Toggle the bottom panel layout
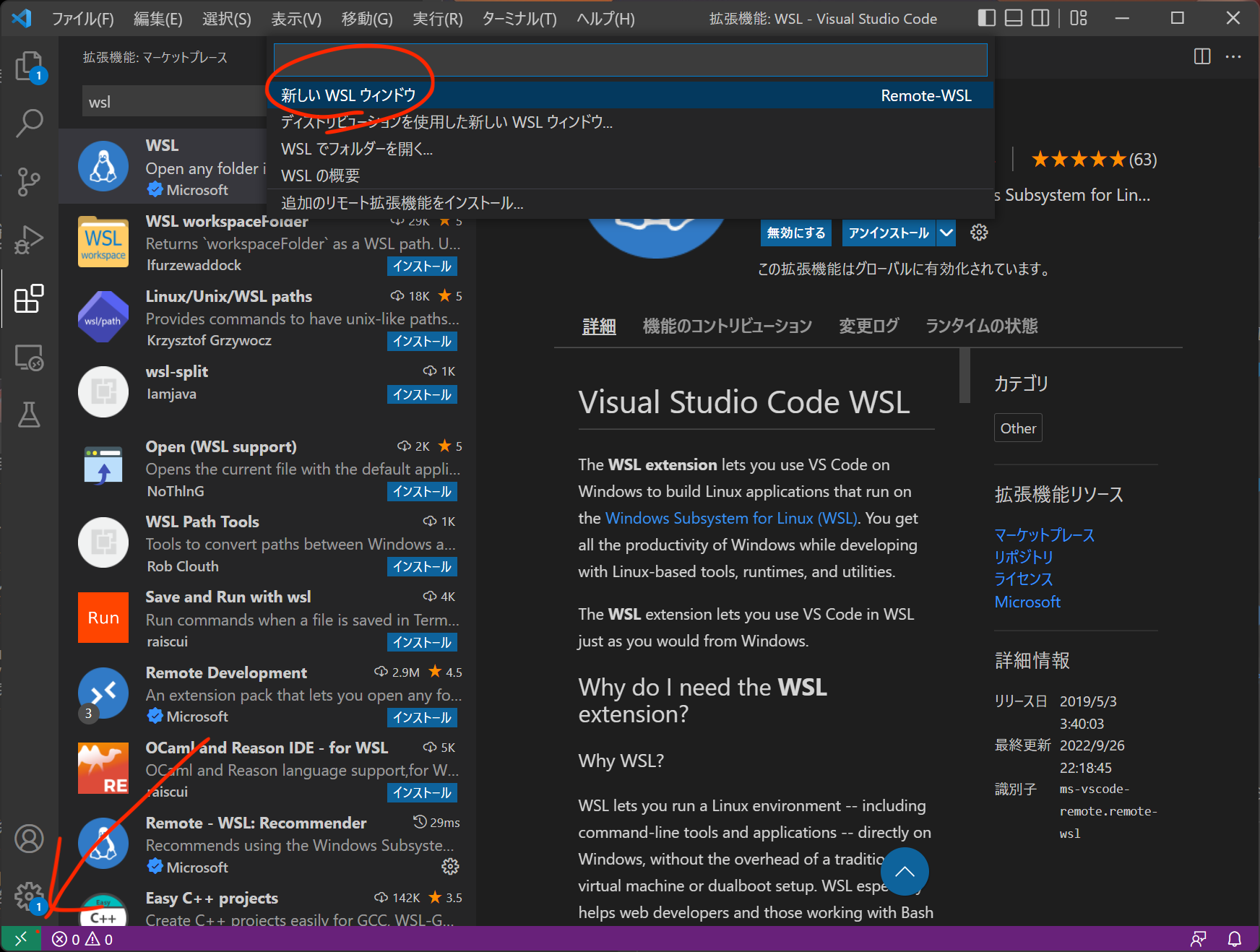The image size is (1260, 952). 1014,18
